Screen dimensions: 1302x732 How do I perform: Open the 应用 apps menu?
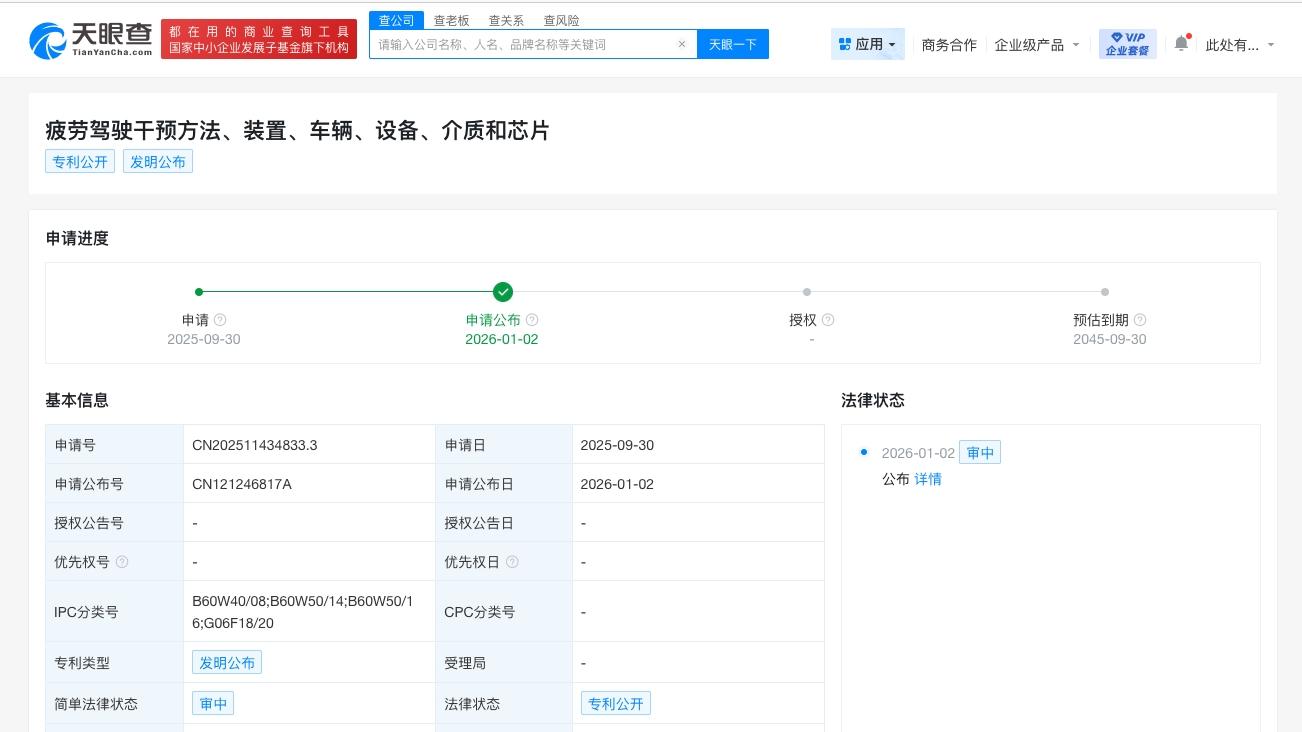pyautogui.click(x=866, y=43)
